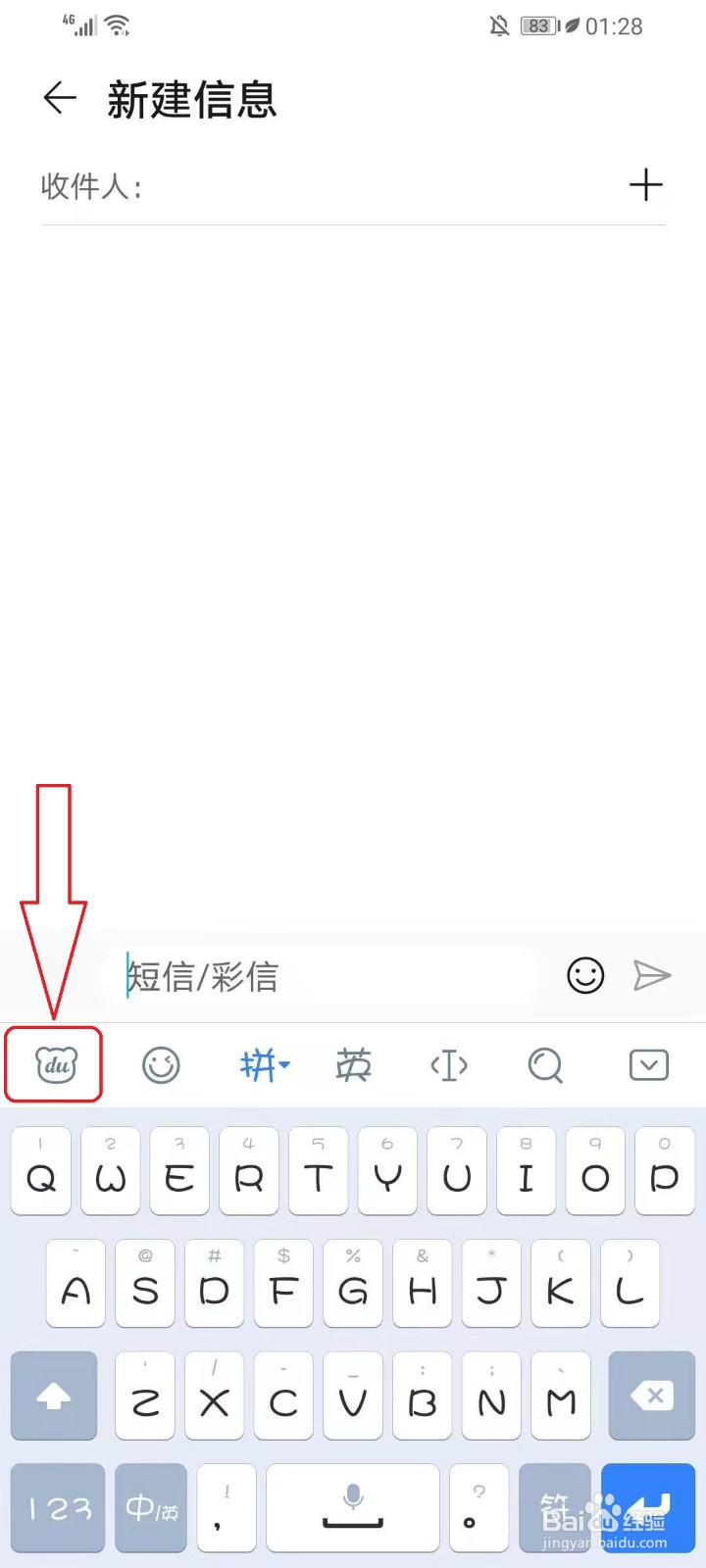
Task: Tap the send message arrow icon
Action: [x=652, y=975]
